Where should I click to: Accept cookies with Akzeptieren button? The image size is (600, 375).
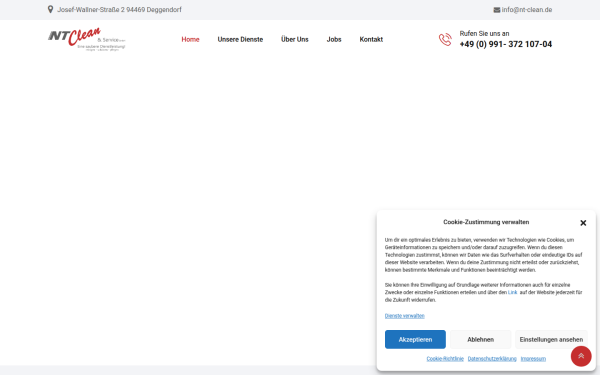click(415, 339)
